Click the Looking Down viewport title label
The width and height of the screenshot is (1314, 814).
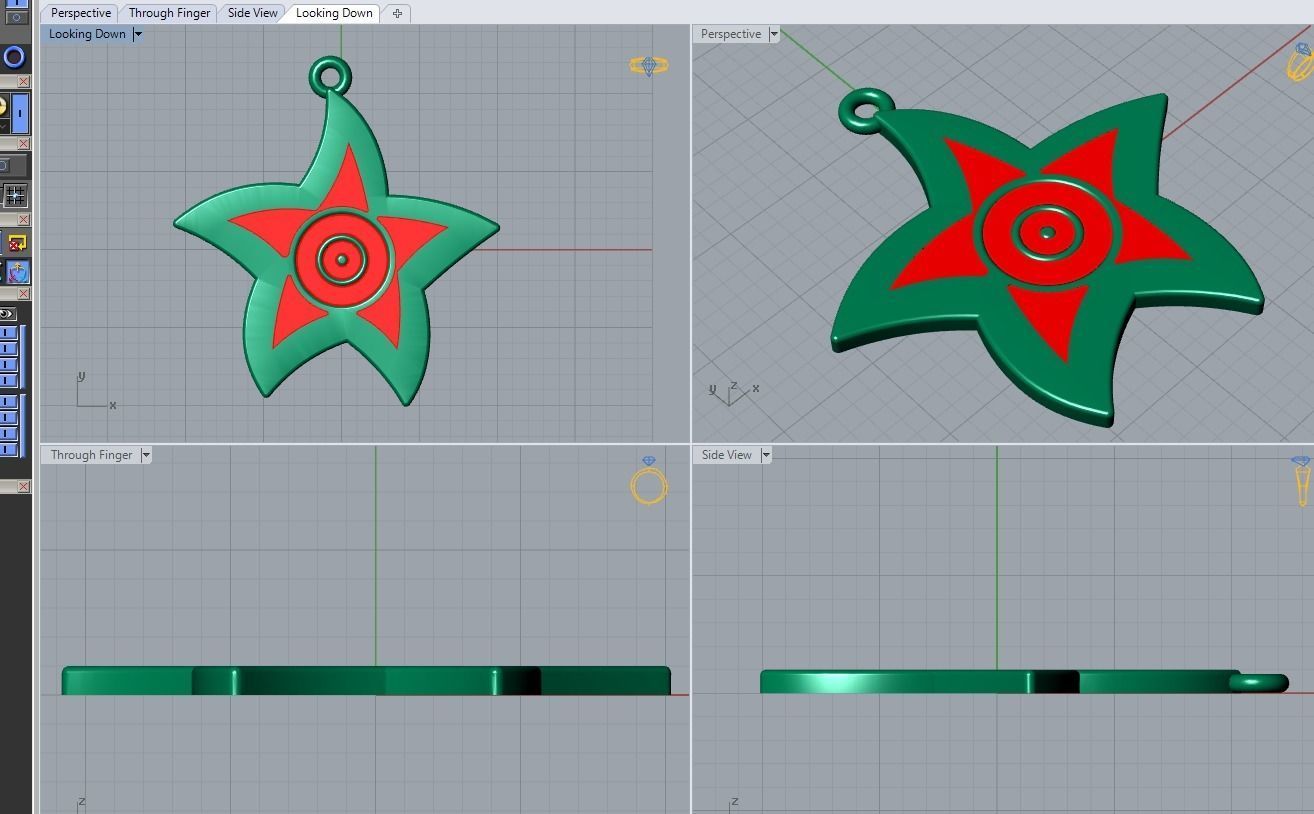(87, 34)
